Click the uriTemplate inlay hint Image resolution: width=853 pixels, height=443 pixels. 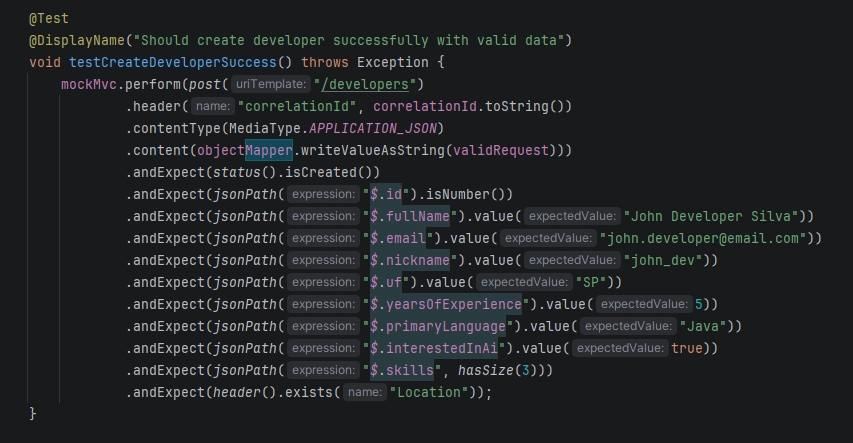(272, 84)
